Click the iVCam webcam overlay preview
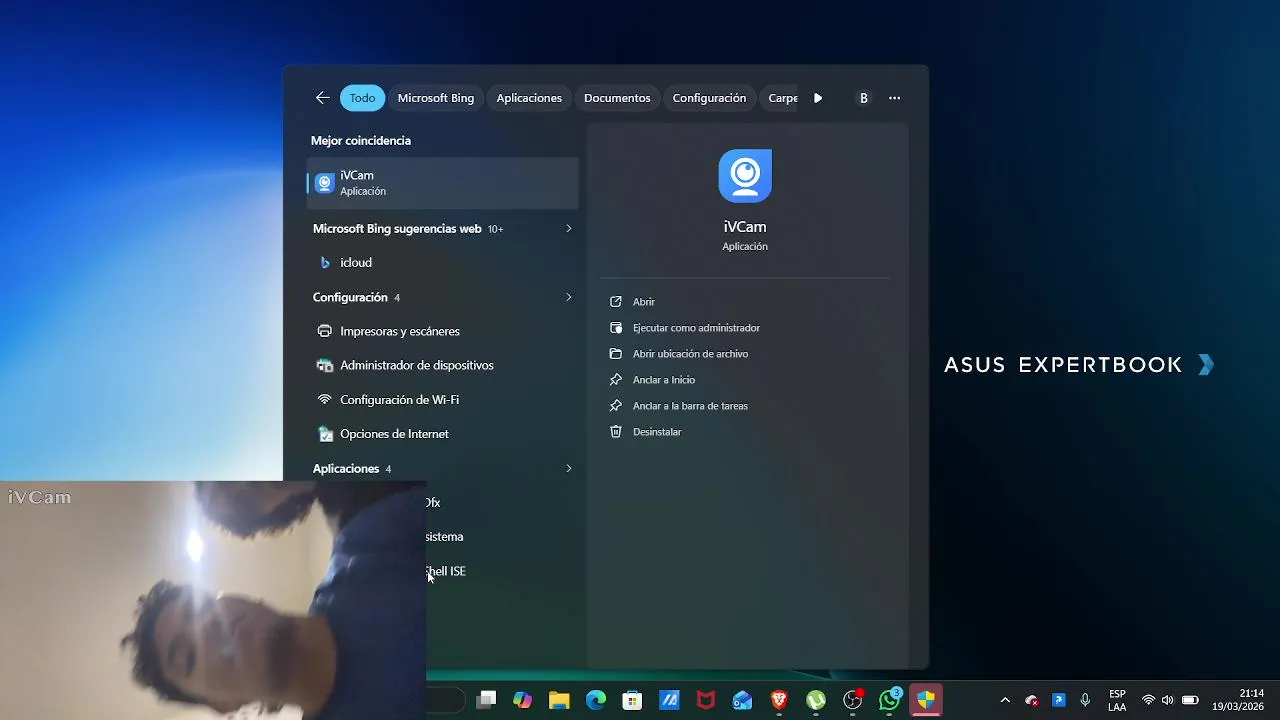Image resolution: width=1280 pixels, height=720 pixels. [213, 600]
